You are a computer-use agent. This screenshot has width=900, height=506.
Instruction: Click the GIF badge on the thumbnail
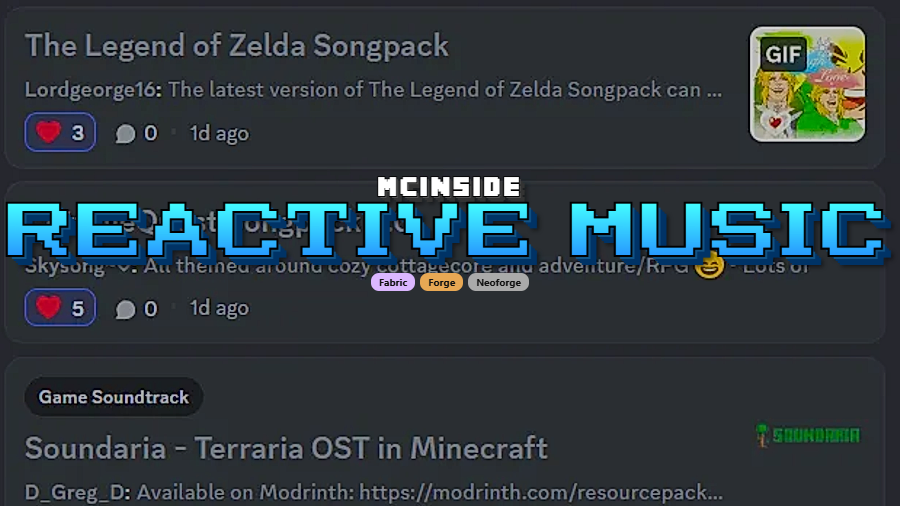[783, 54]
